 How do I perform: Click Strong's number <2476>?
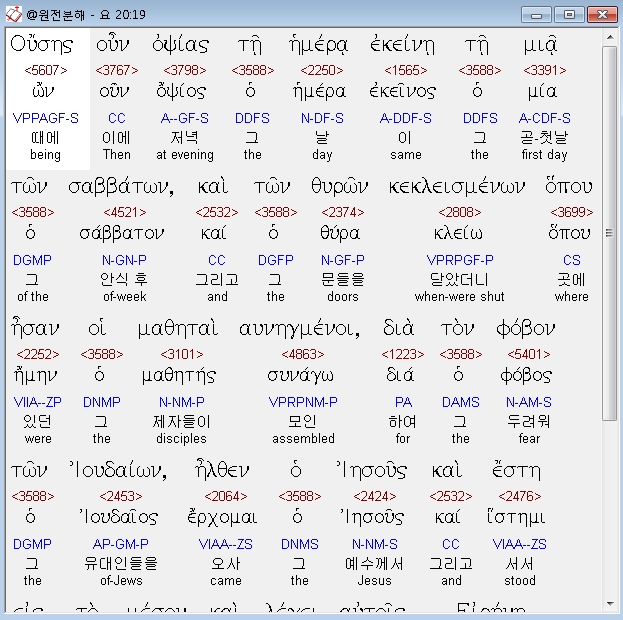coord(520,496)
